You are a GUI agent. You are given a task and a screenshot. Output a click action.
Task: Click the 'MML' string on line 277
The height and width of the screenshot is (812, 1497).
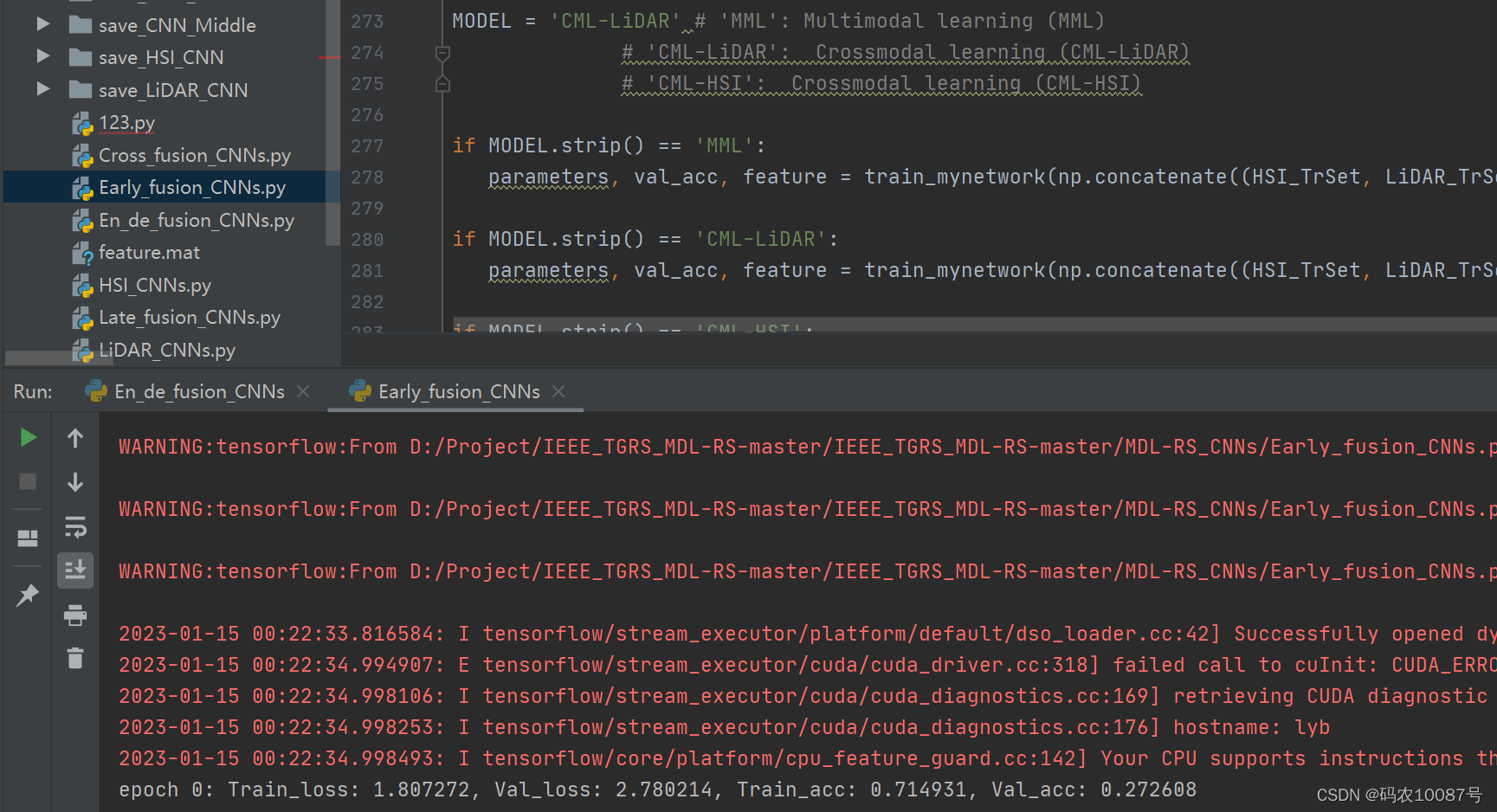tap(725, 145)
